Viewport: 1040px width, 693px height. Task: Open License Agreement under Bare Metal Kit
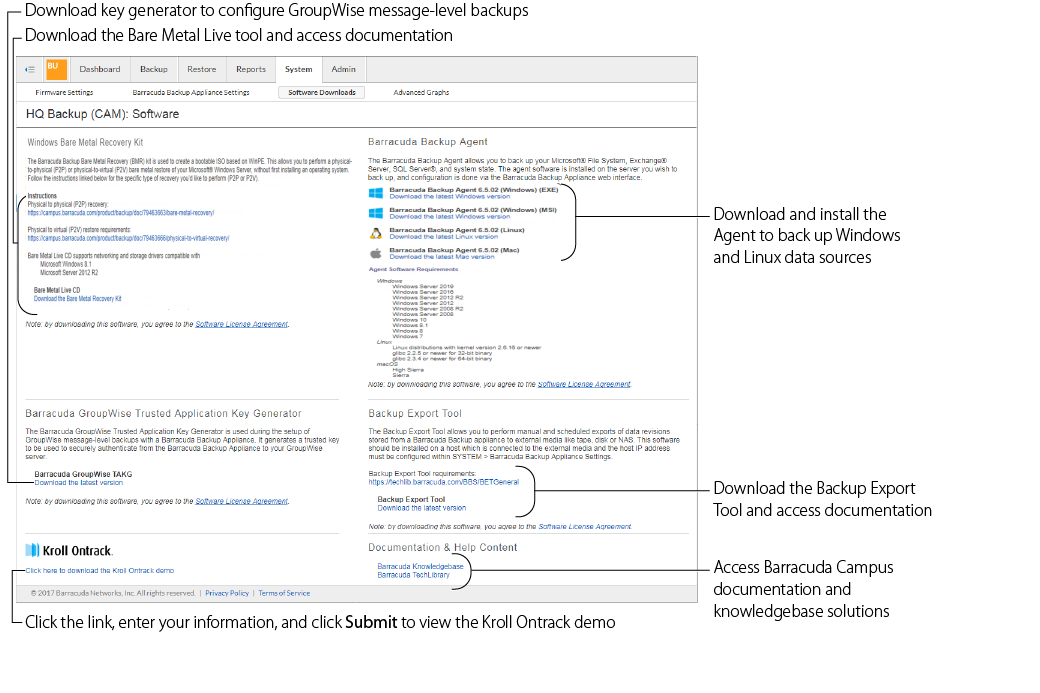(241, 324)
